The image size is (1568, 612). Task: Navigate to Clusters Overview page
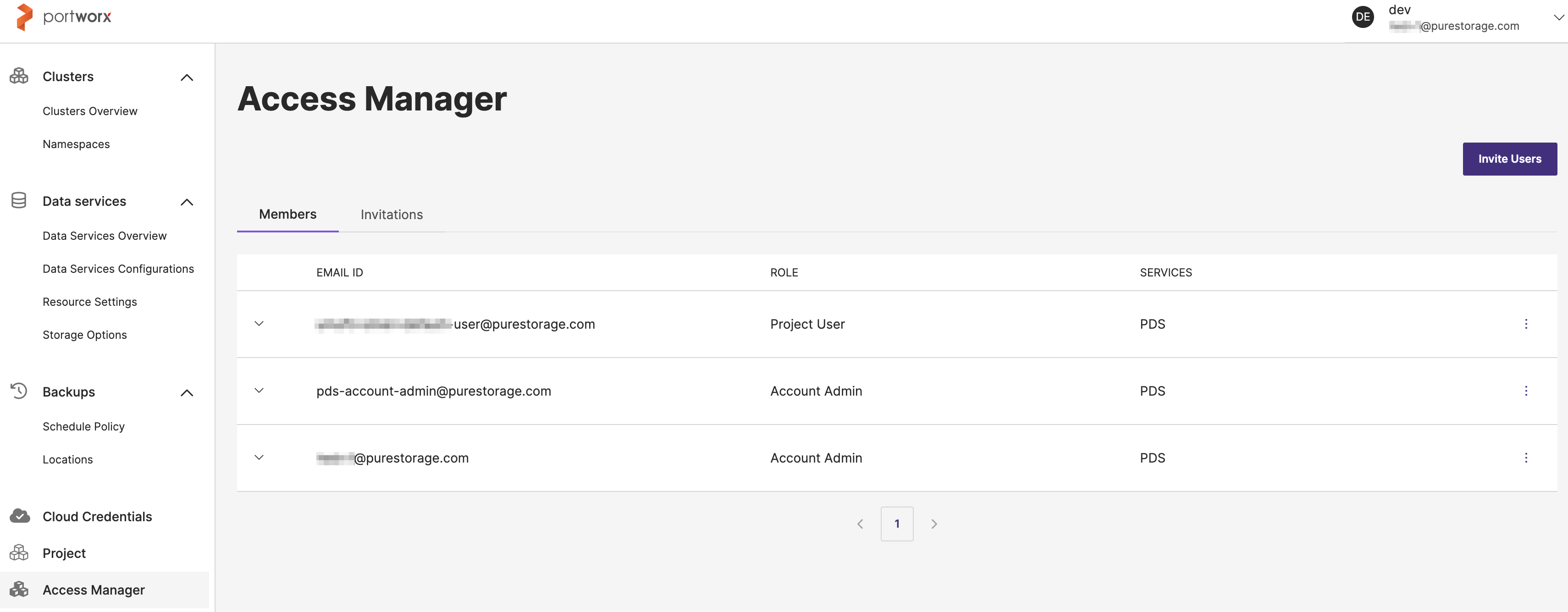coord(90,111)
